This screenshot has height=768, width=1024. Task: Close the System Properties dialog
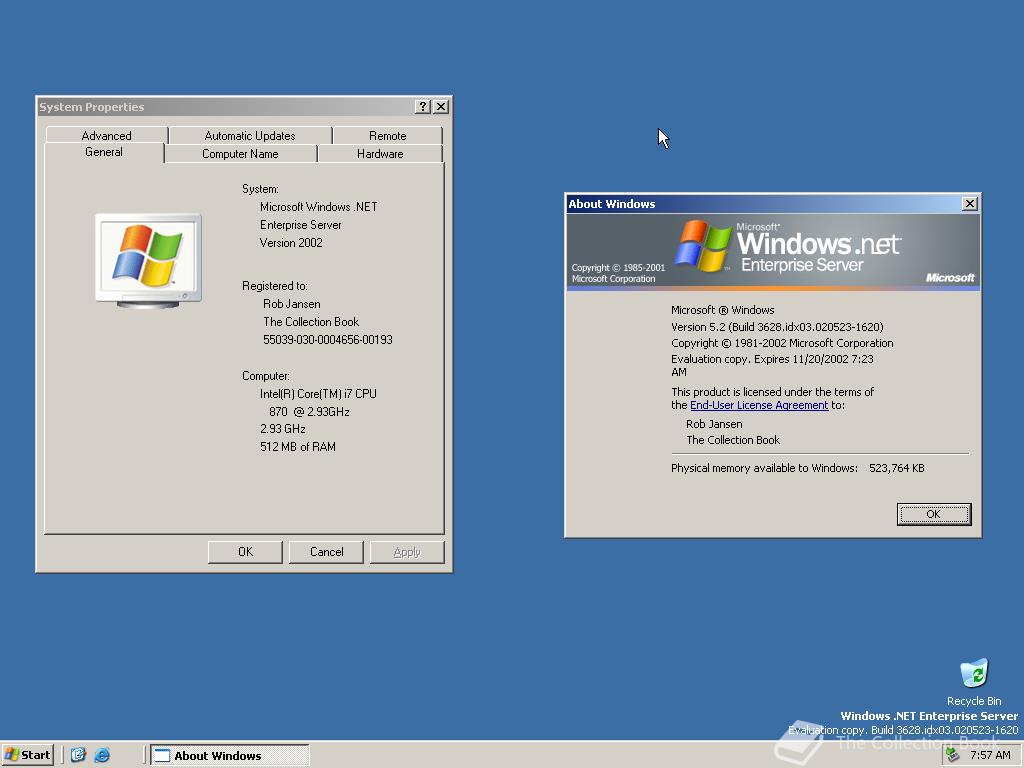[x=441, y=106]
